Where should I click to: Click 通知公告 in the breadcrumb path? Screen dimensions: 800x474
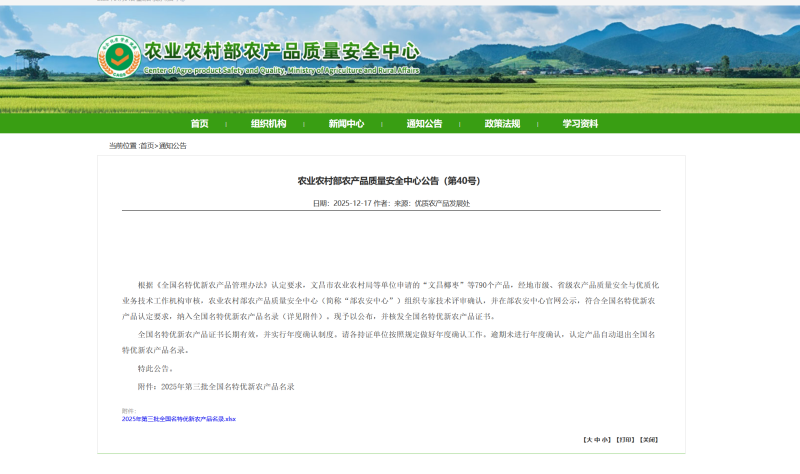pos(173,146)
